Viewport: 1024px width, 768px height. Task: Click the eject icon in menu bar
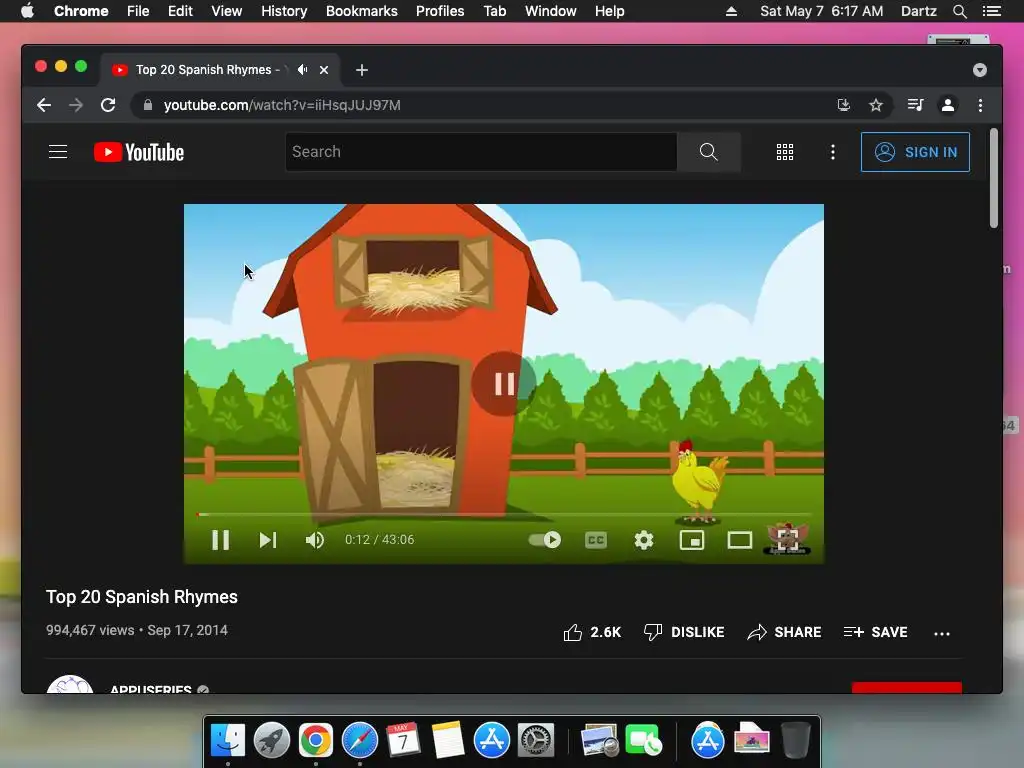pos(731,11)
